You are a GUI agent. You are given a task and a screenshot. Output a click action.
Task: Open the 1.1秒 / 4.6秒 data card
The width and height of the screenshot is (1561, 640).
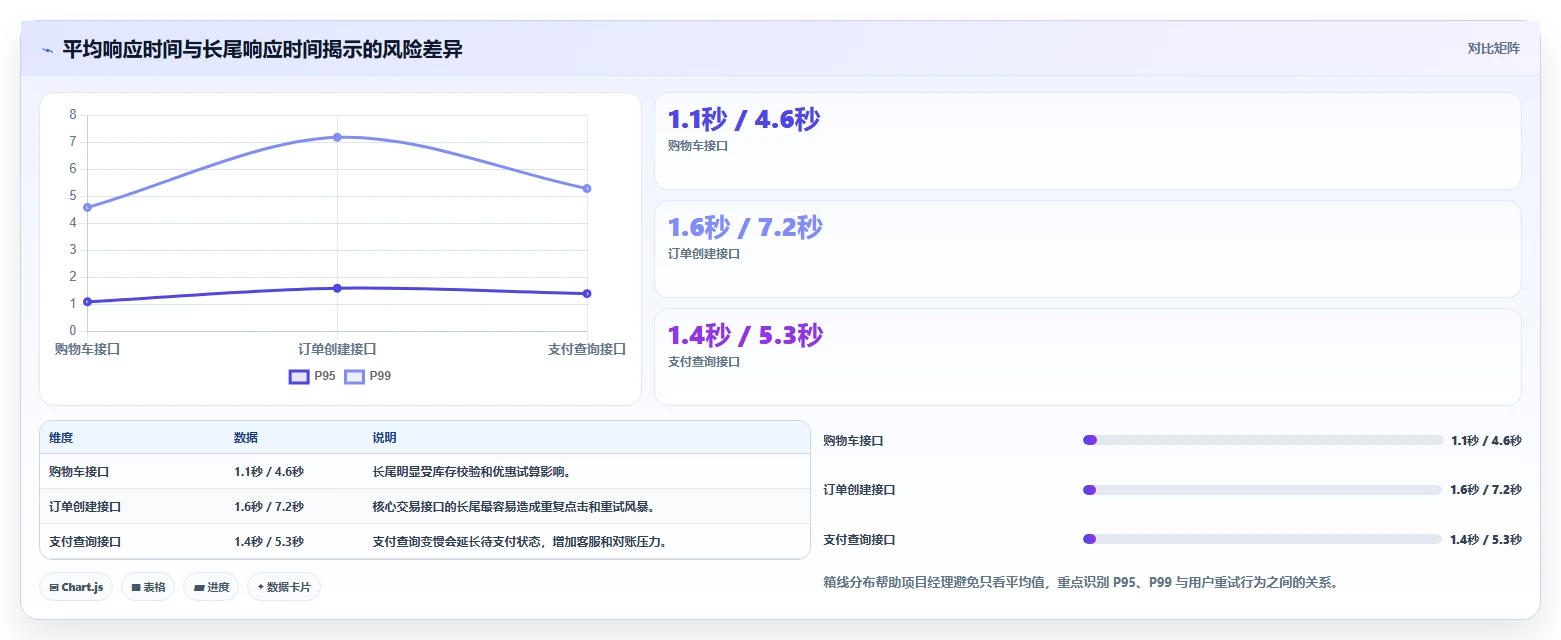tap(1087, 141)
